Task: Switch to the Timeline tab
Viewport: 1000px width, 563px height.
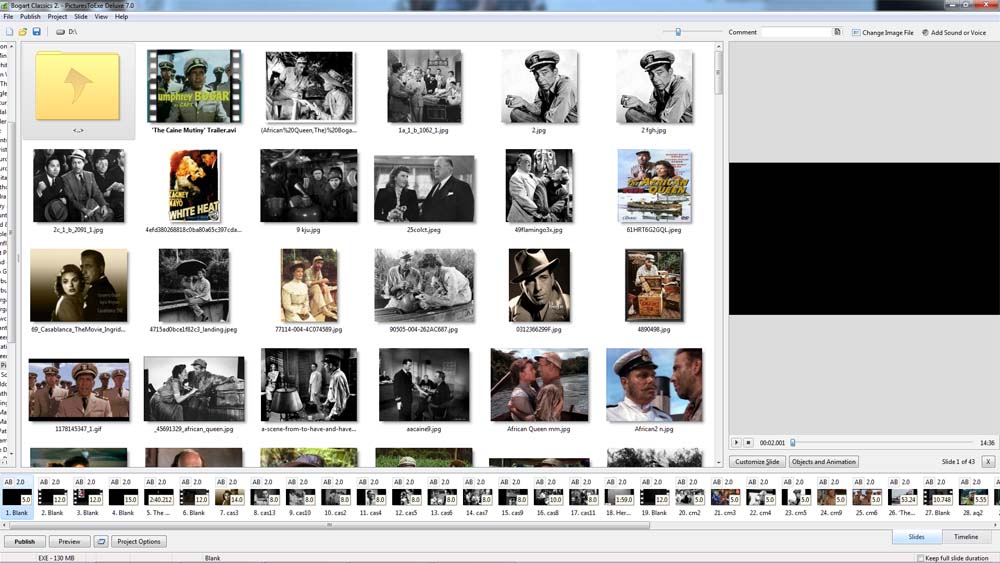Action: click(x=965, y=537)
